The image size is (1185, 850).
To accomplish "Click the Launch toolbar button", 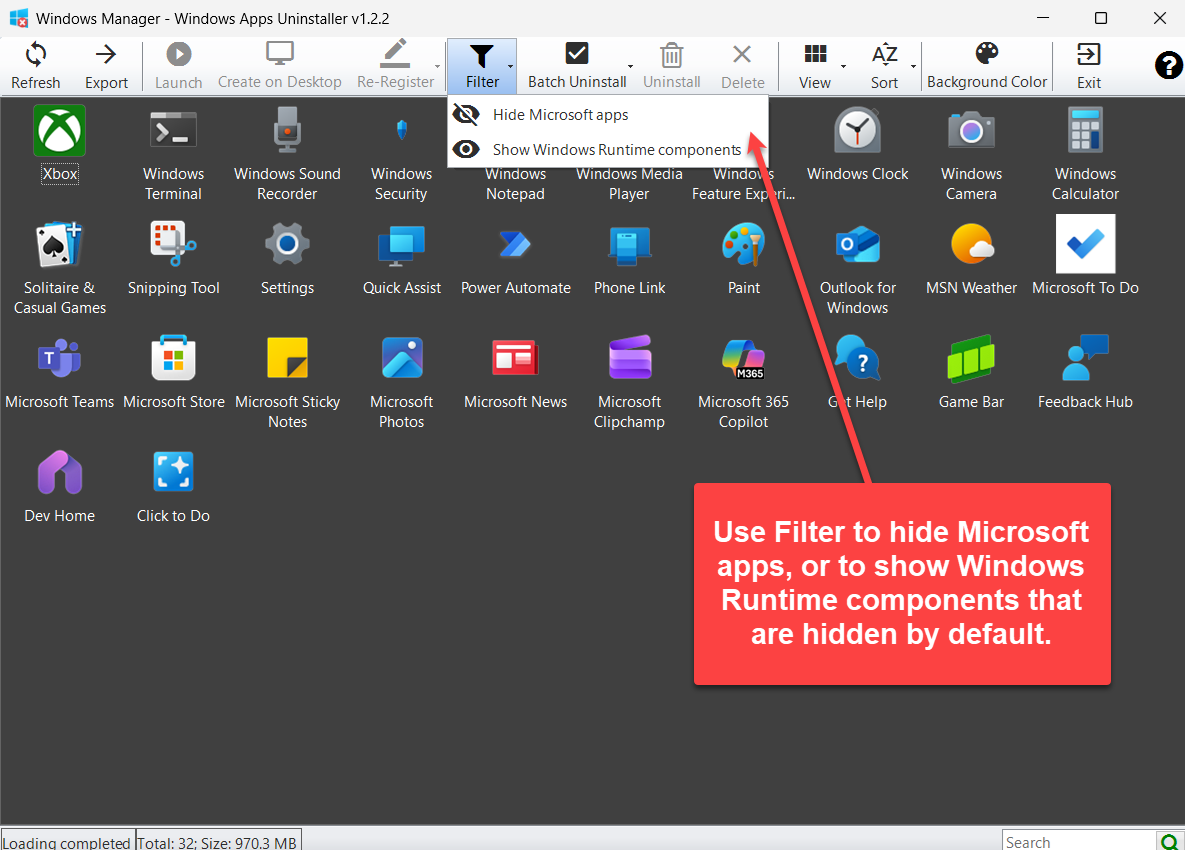I will pos(178,66).
